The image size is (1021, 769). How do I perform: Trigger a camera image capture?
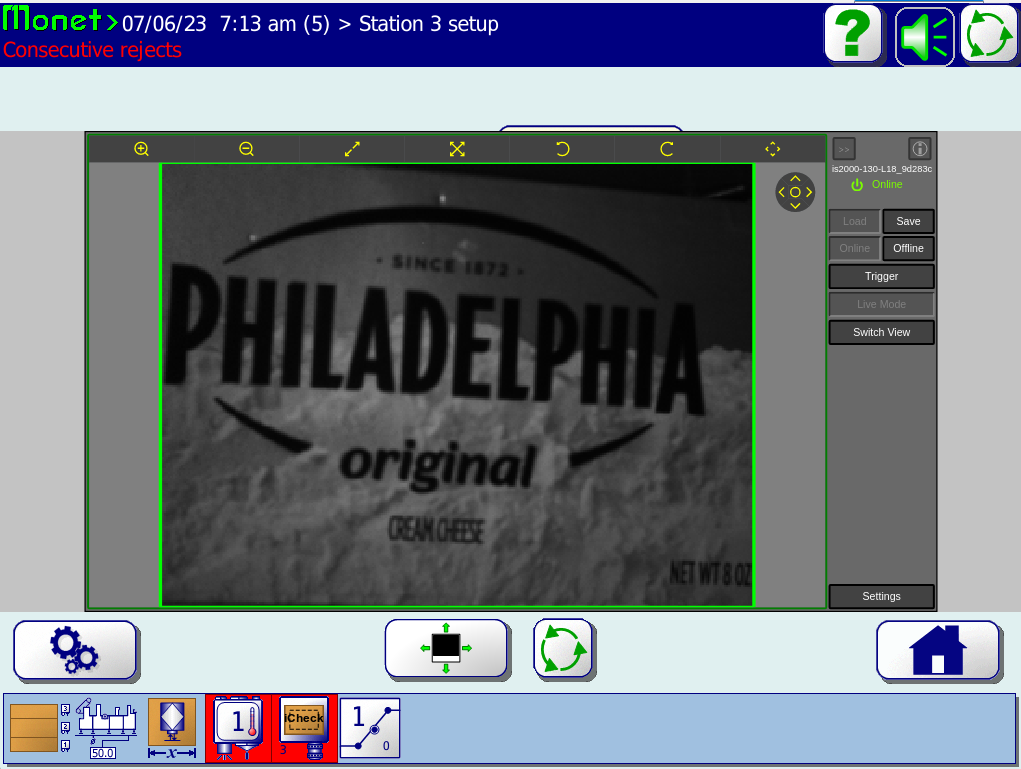point(882,277)
